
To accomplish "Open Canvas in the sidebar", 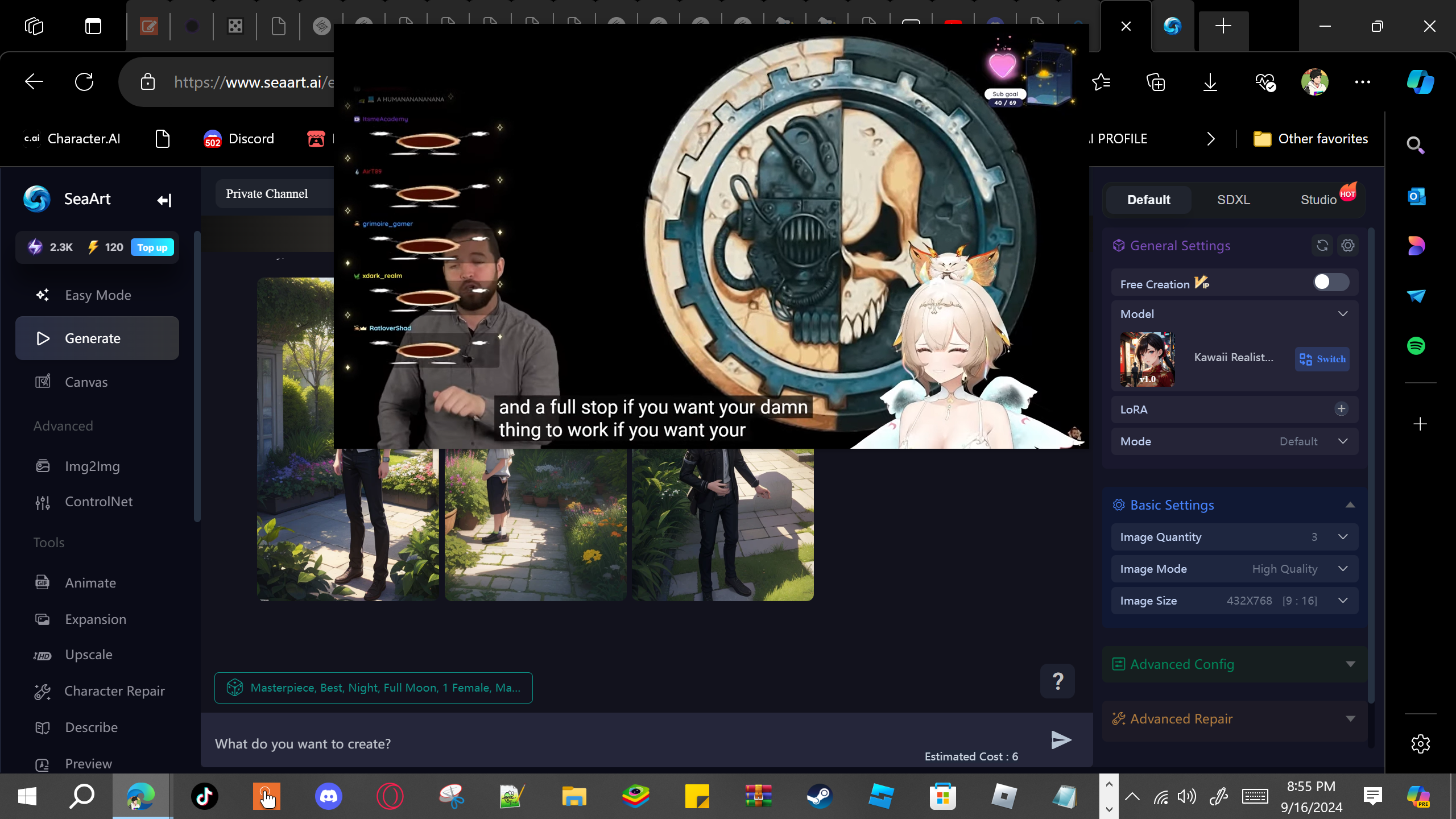I will point(97,382).
